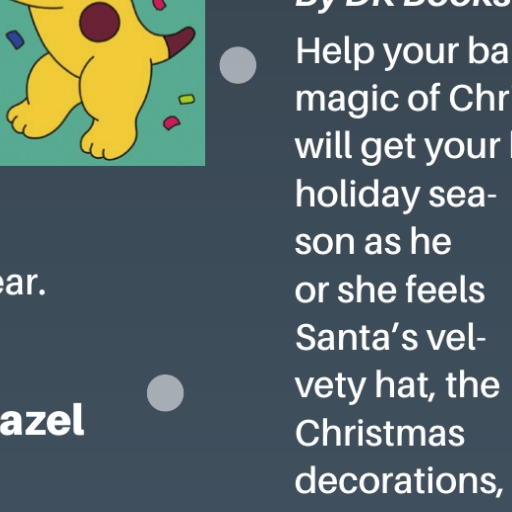Viewport: 512px width, 512px height.
Task: Click the "holiday sea-" text line
Action: tap(396, 196)
